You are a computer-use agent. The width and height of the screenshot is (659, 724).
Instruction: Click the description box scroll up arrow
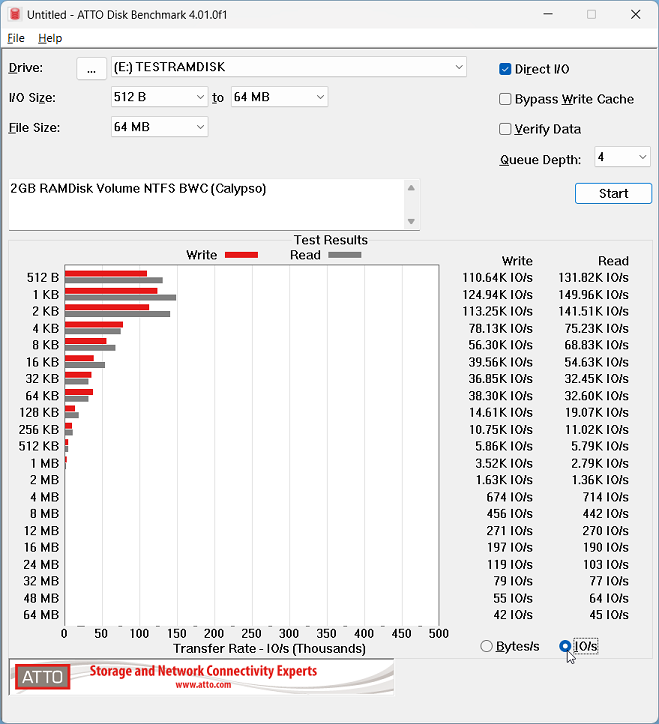pyautogui.click(x=411, y=188)
